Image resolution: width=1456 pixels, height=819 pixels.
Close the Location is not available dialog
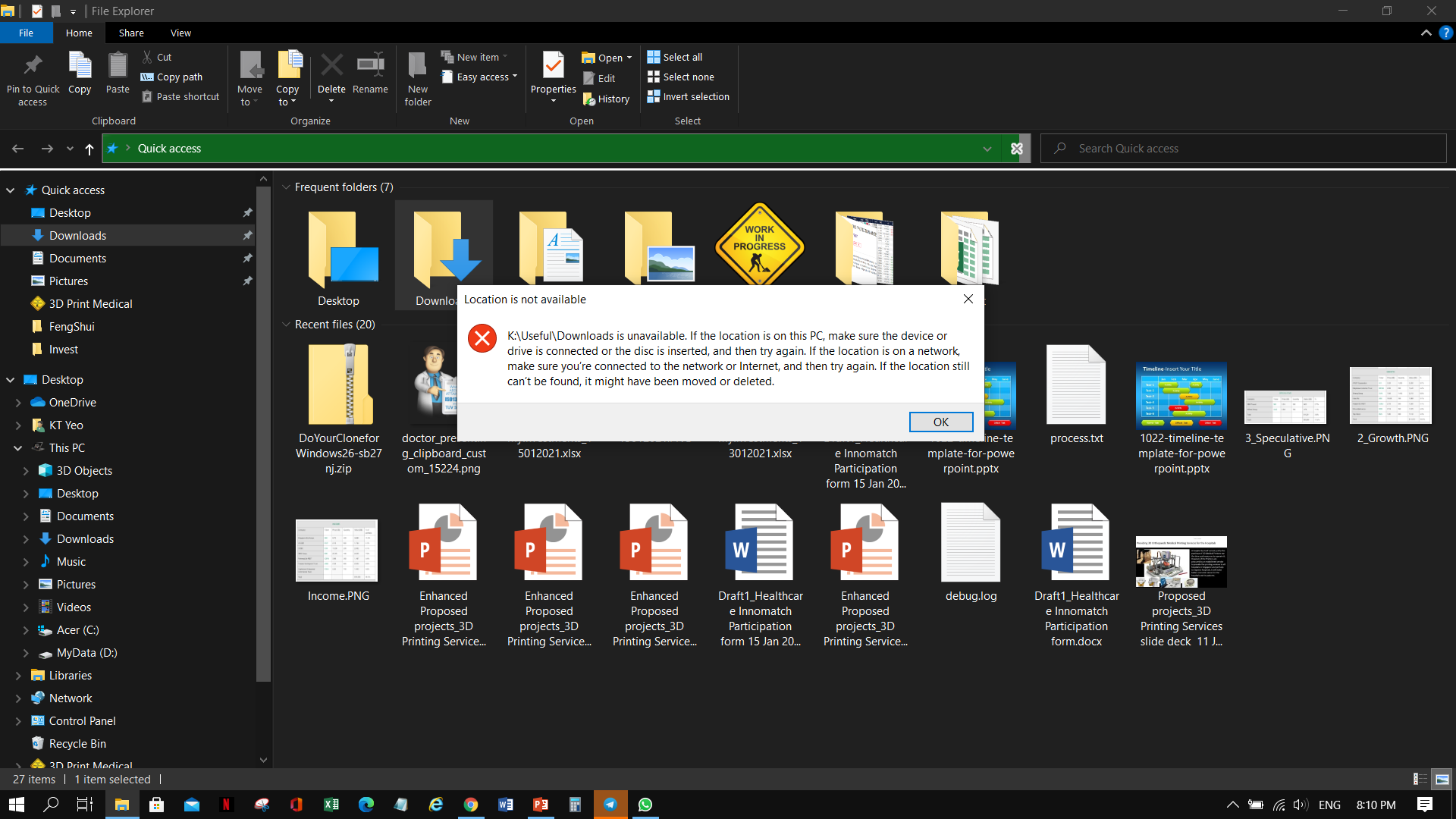pos(968,299)
